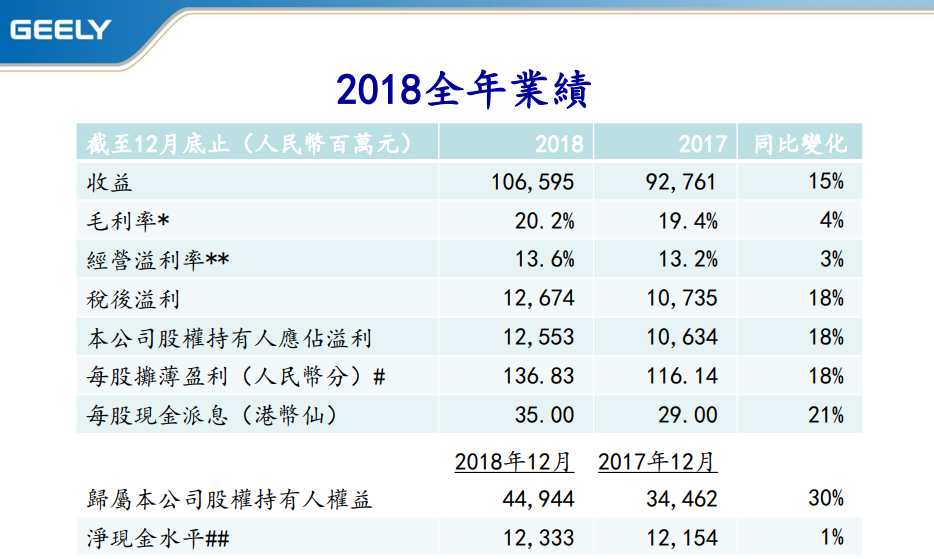Image resolution: width=934 pixels, height=559 pixels.
Task: Click net cash value 12,154
Action: (x=682, y=538)
